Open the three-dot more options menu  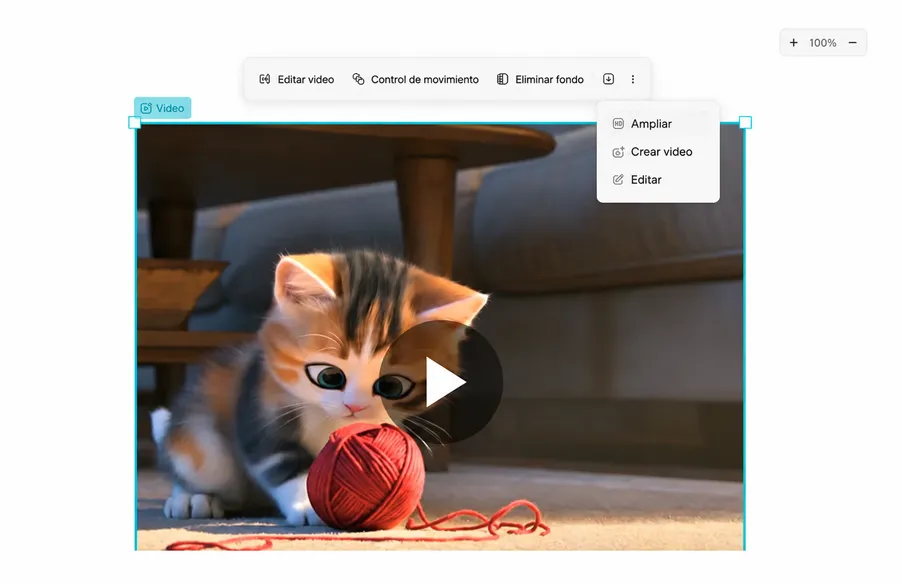(633, 79)
